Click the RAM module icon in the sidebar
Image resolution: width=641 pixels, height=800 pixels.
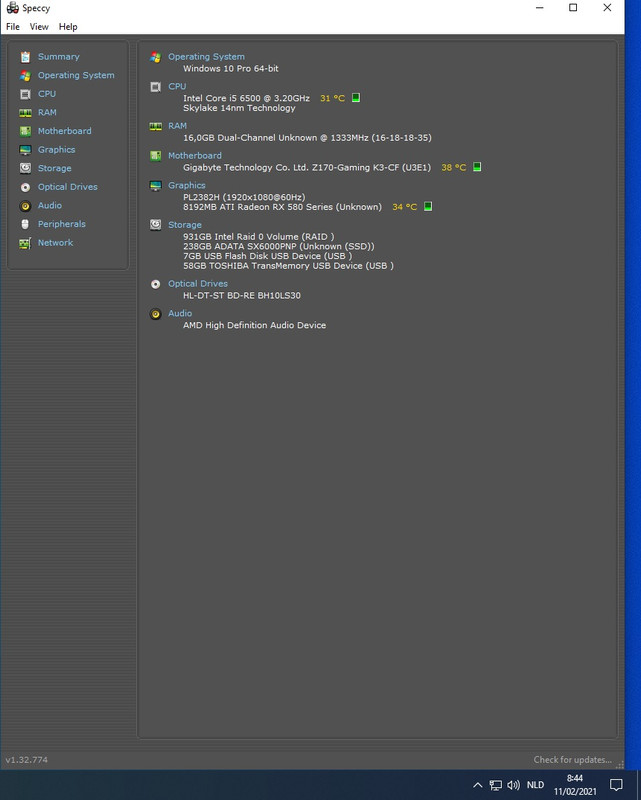point(25,113)
